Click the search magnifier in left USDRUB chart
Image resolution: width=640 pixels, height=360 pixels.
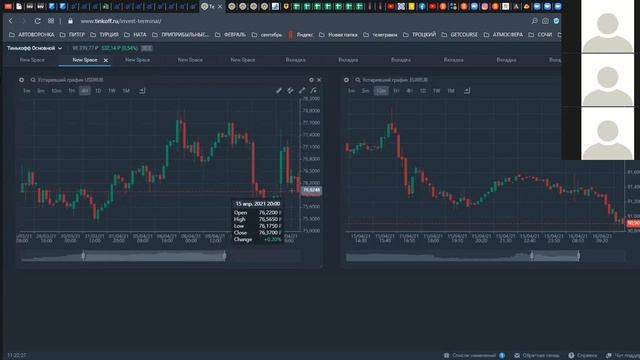tap(33, 80)
